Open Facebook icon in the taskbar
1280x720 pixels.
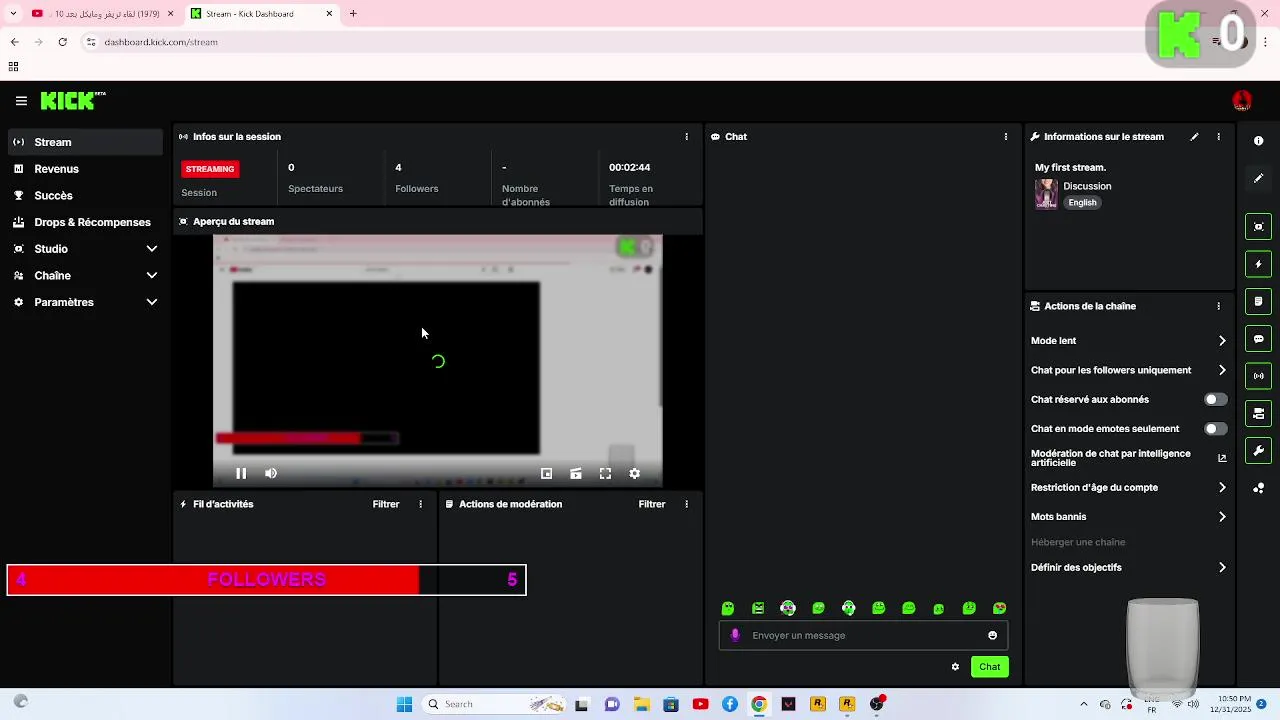[730, 705]
